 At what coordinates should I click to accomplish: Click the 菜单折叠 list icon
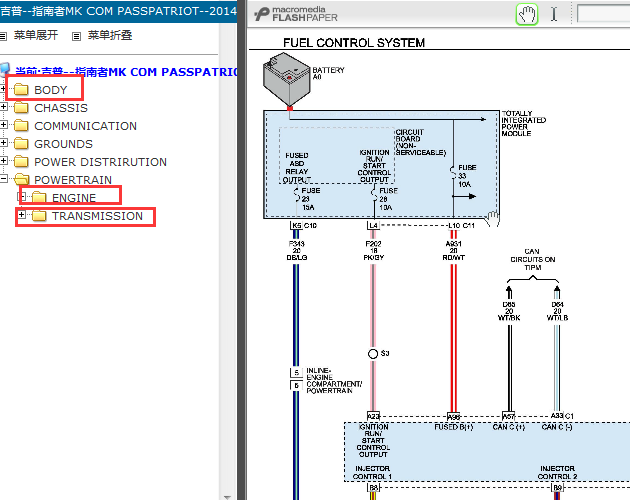click(x=76, y=37)
